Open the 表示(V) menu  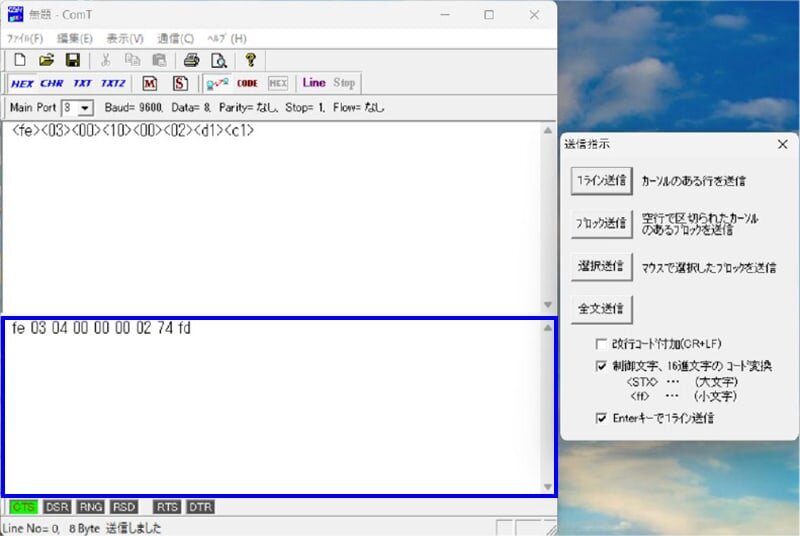(125, 38)
